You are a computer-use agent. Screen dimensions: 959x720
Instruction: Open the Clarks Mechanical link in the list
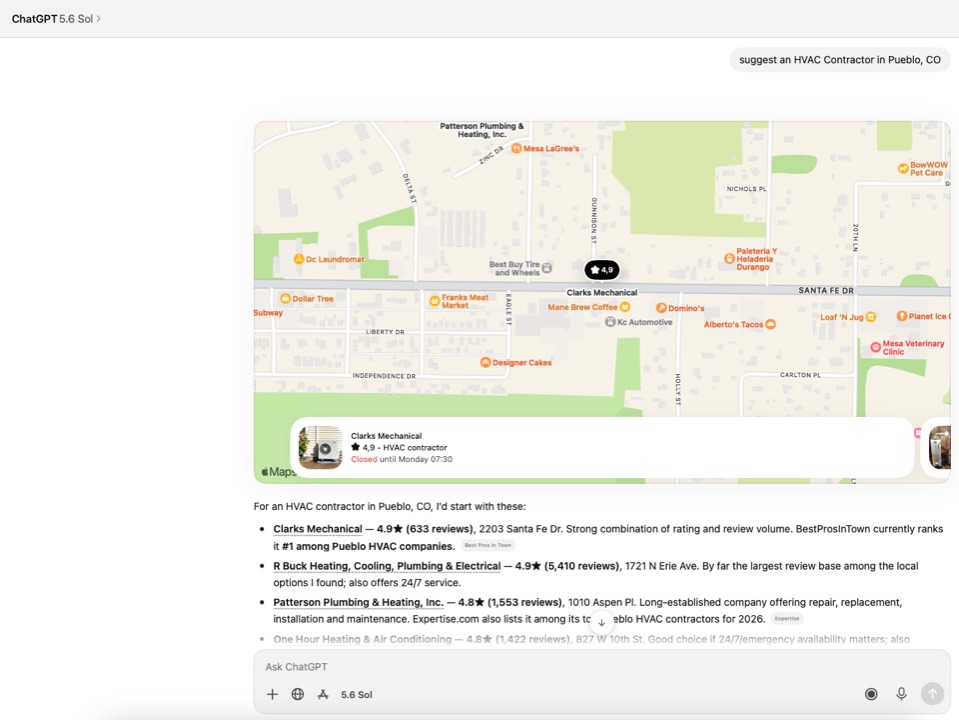click(317, 529)
